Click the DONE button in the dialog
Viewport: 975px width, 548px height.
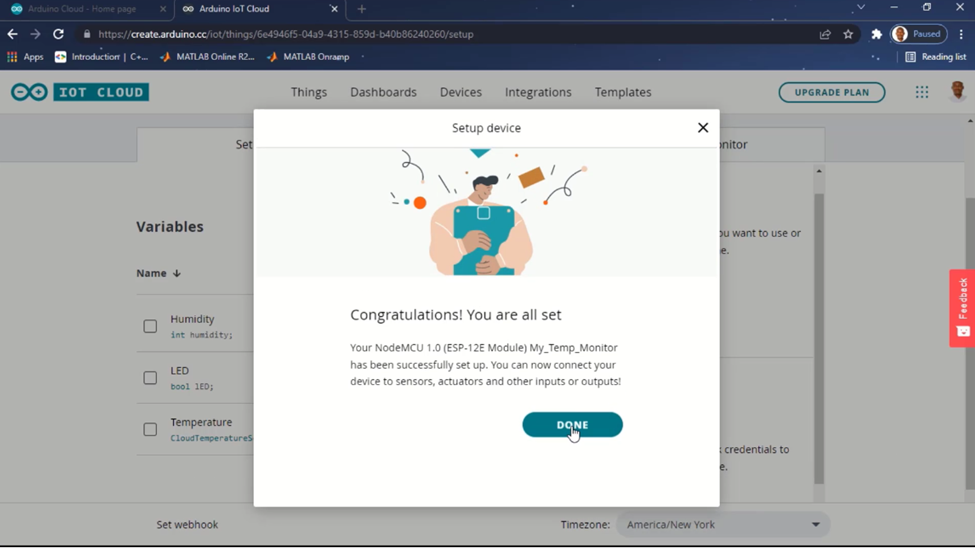point(572,425)
